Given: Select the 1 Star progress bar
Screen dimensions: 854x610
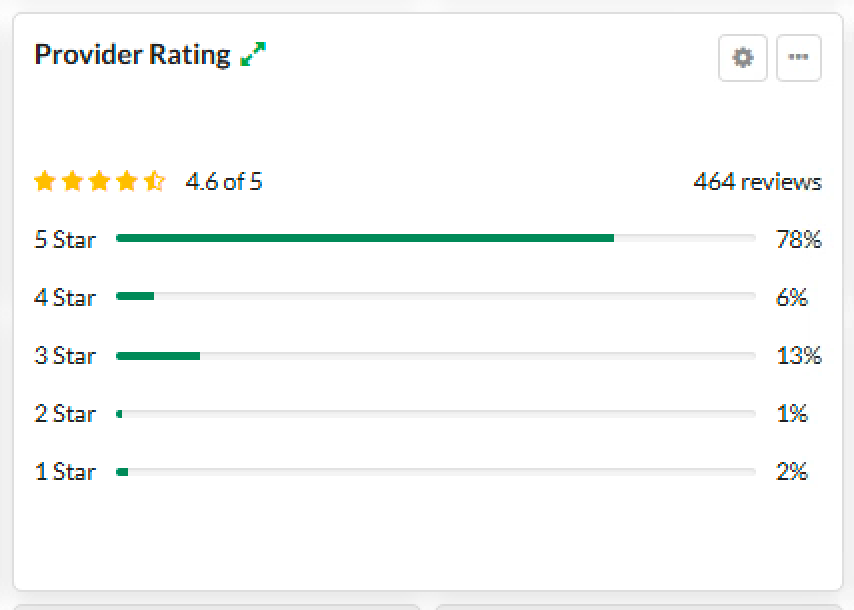Looking at the screenshot, I should (435, 471).
